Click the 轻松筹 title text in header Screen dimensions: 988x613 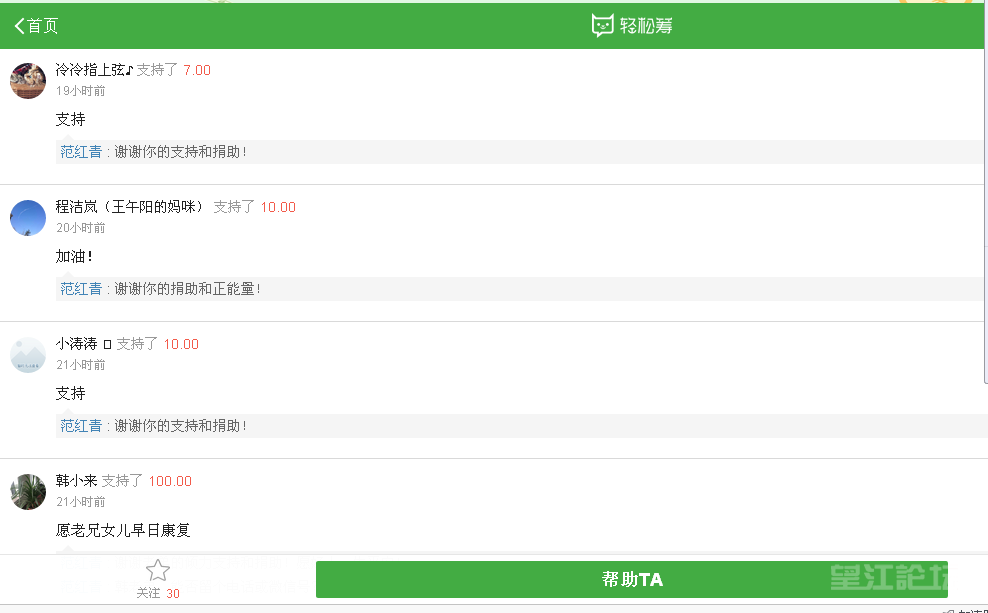click(646, 26)
